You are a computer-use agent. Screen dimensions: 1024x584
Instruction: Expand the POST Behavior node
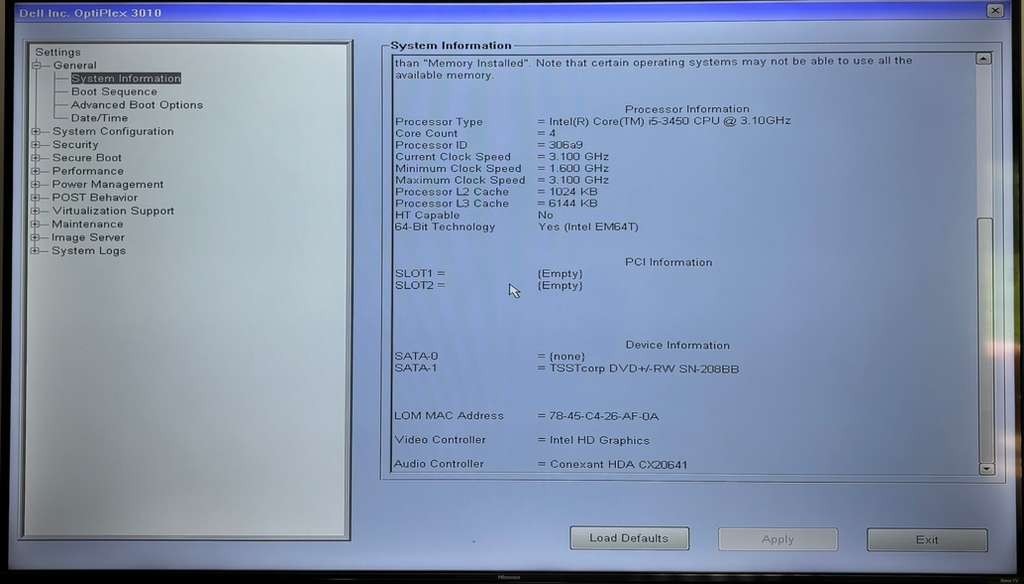click(x=36, y=197)
